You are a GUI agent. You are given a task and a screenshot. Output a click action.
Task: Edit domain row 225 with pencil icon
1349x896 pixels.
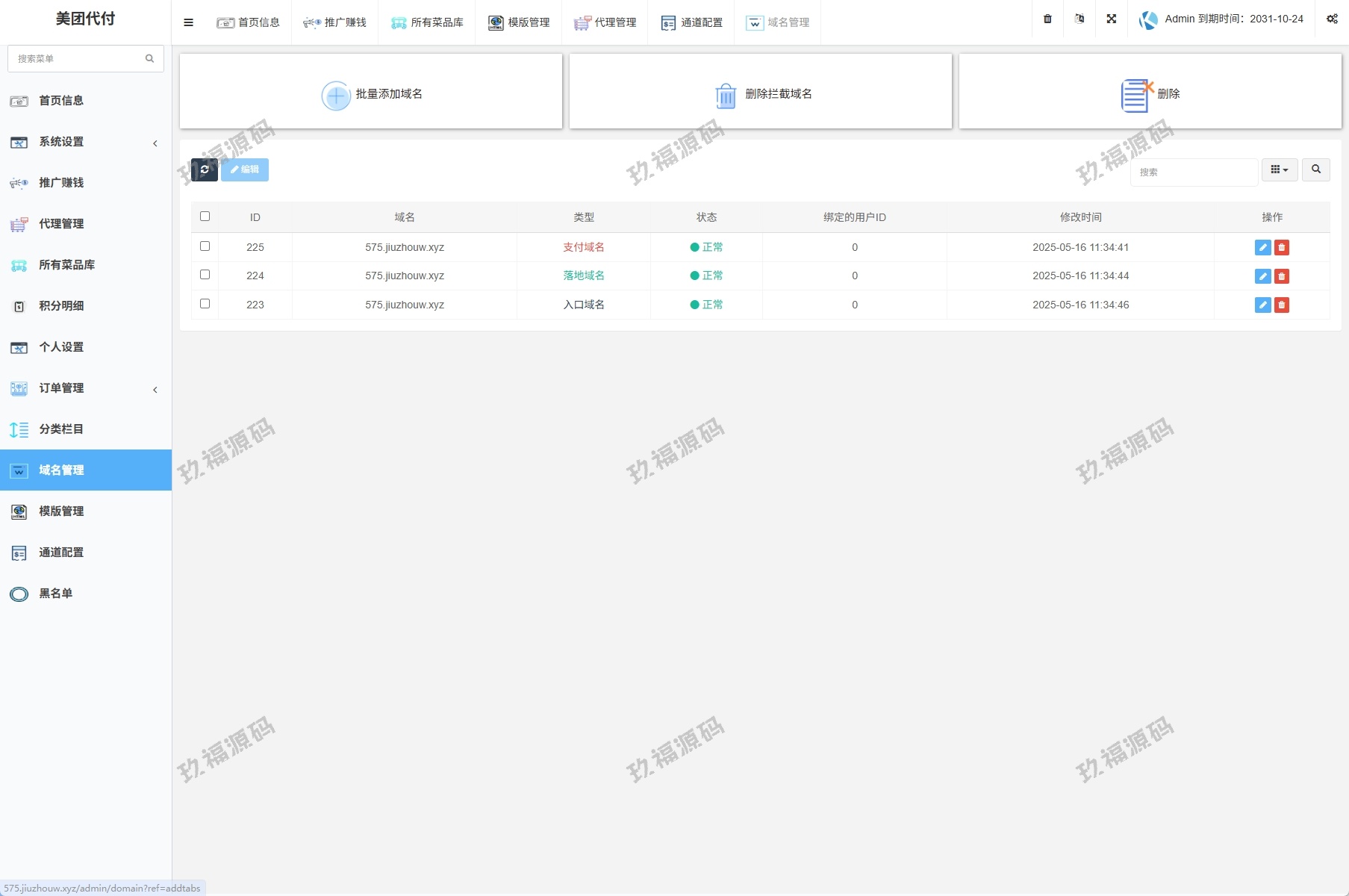(x=1262, y=247)
